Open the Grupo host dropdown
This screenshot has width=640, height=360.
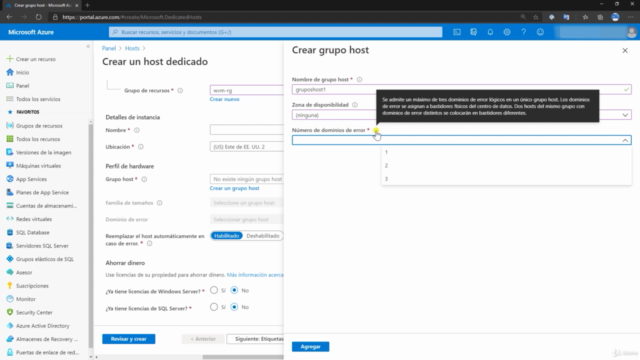coord(247,179)
